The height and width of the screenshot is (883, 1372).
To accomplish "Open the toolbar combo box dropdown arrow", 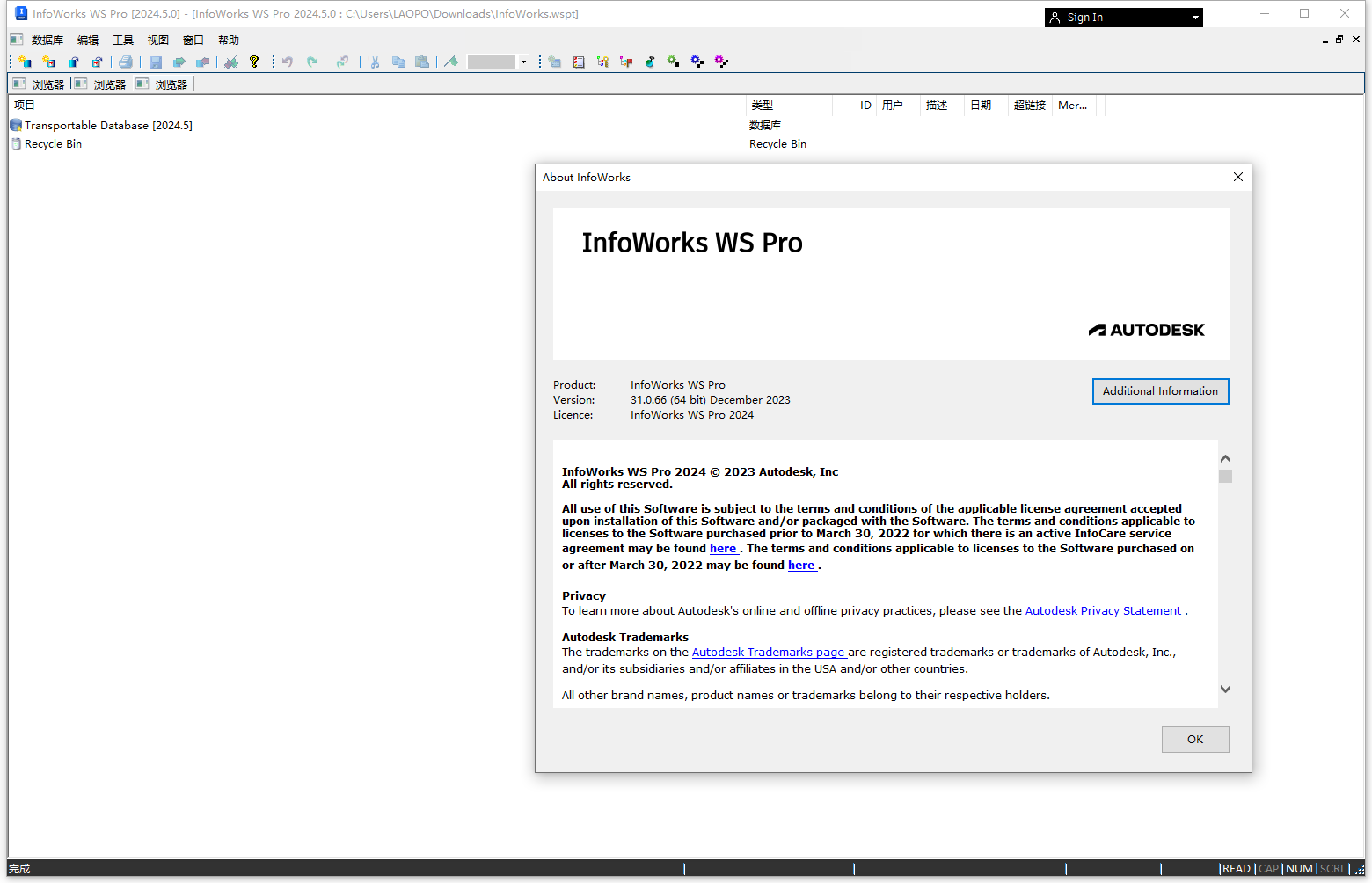I will point(523,62).
